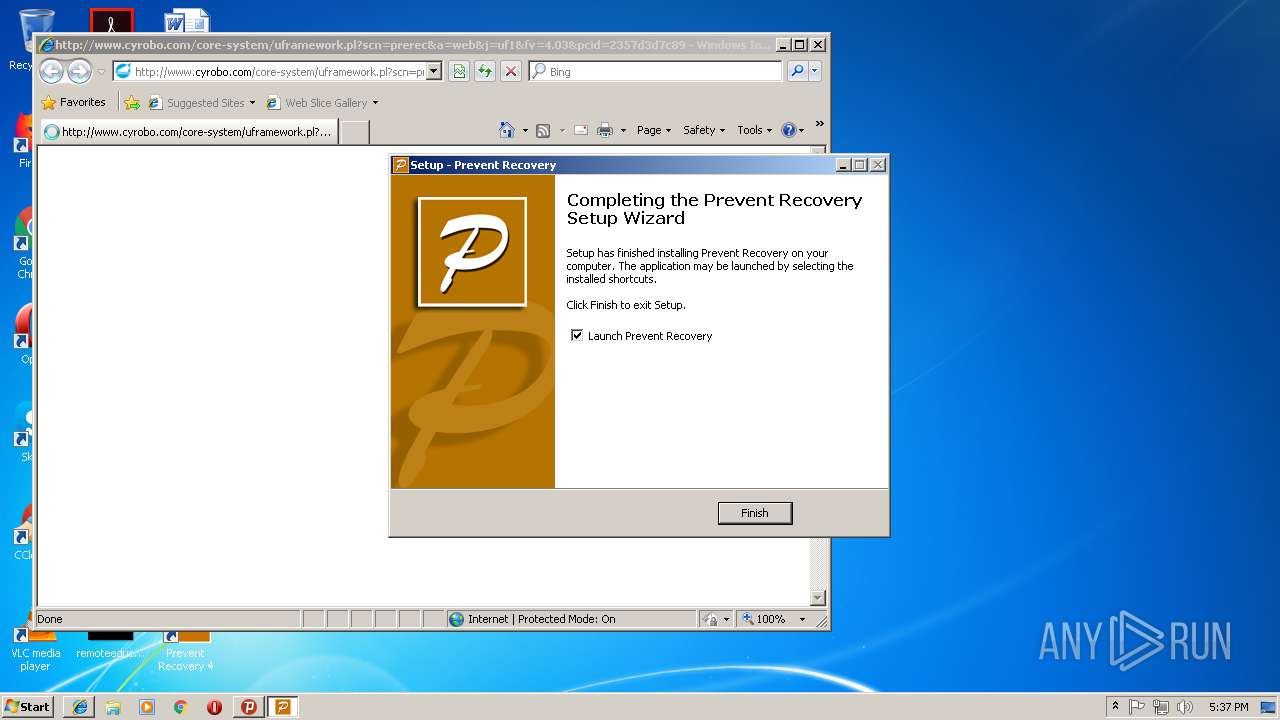Open a new blank tab
Screen dimensions: 1280x720
355,132
